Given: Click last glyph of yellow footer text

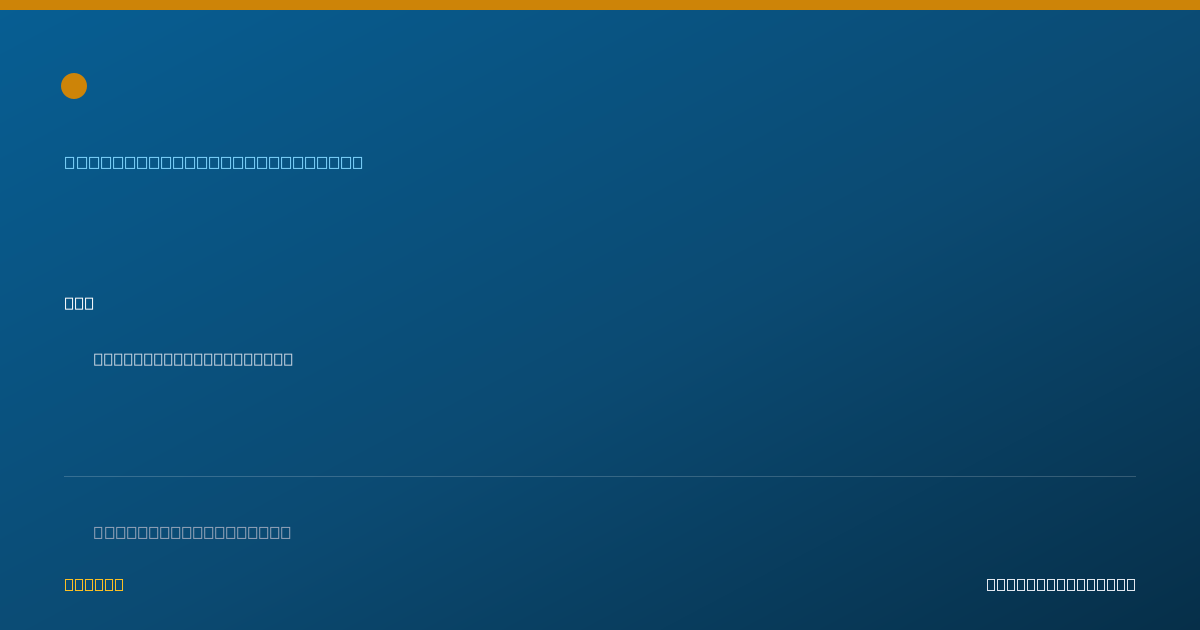Looking at the screenshot, I should [x=119, y=584].
